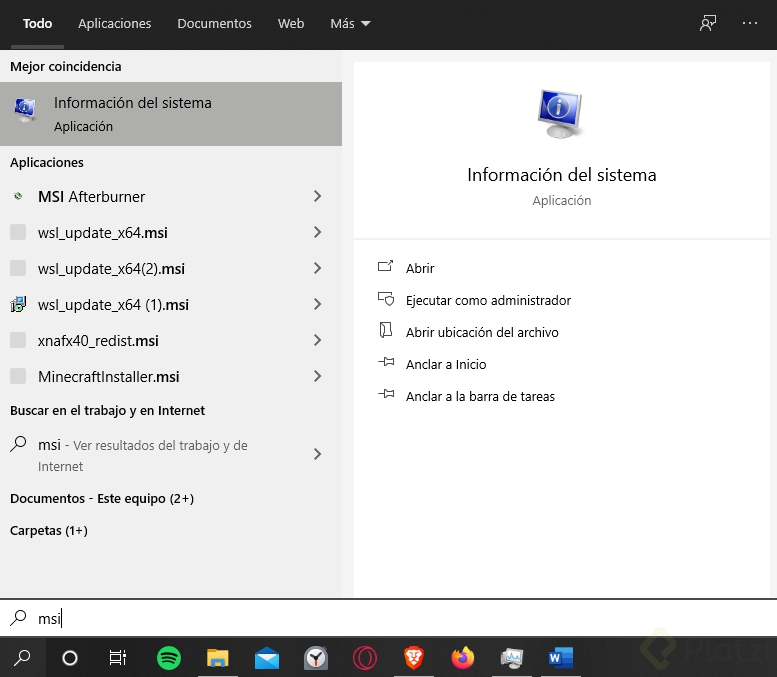
Task: Select the wsl_update_x64(2).msi result
Action: pyautogui.click(x=171, y=268)
